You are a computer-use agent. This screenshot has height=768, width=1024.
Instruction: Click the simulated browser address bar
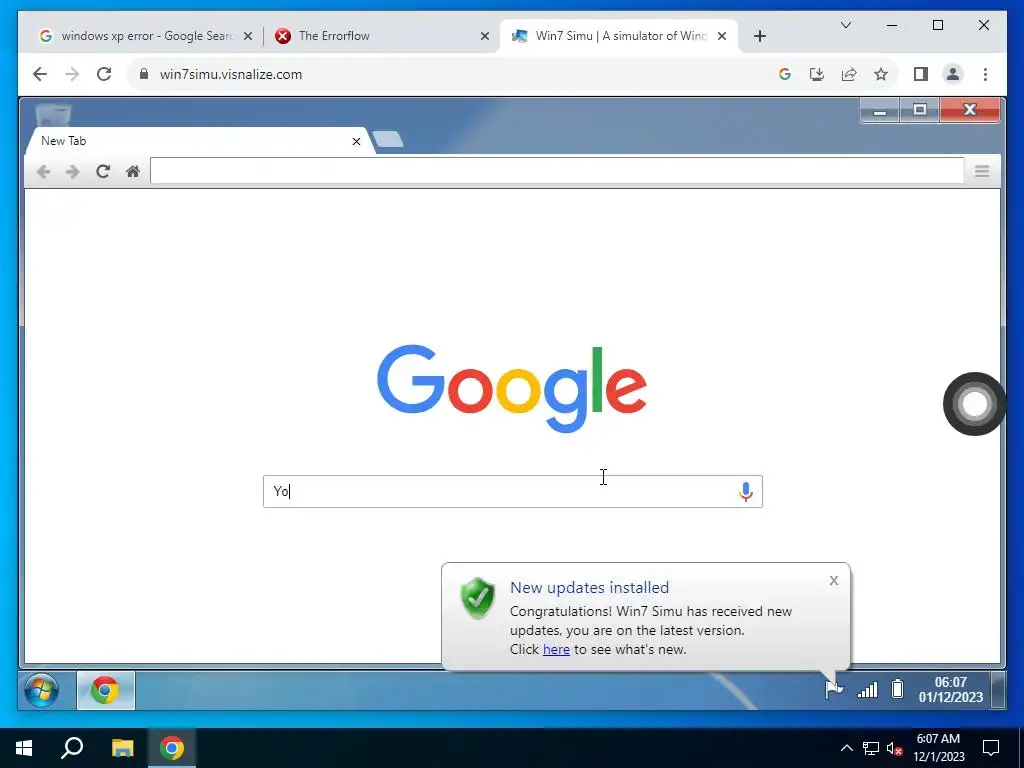point(557,171)
